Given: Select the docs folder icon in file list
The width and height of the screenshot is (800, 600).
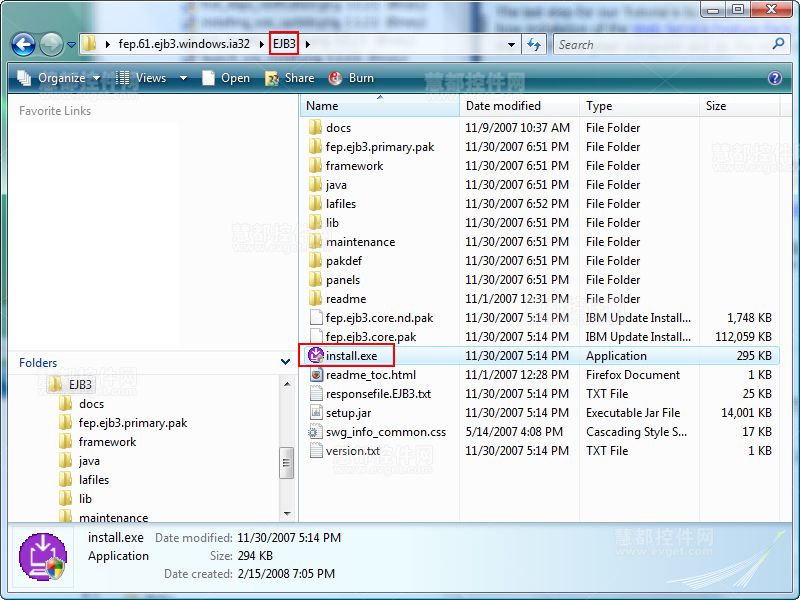Looking at the screenshot, I should pyautogui.click(x=315, y=127).
